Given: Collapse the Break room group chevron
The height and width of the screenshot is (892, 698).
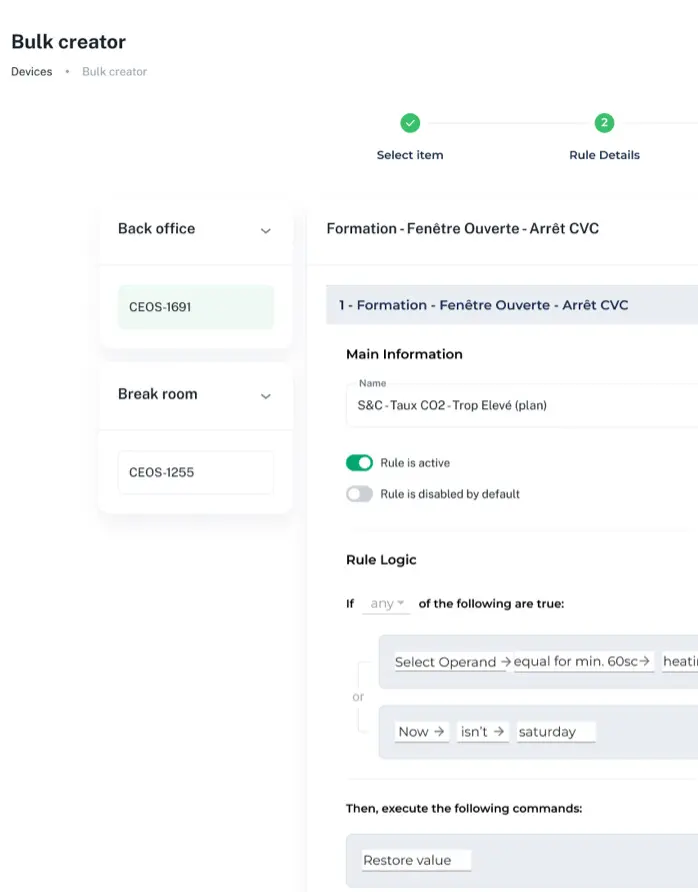Looking at the screenshot, I should point(266,396).
